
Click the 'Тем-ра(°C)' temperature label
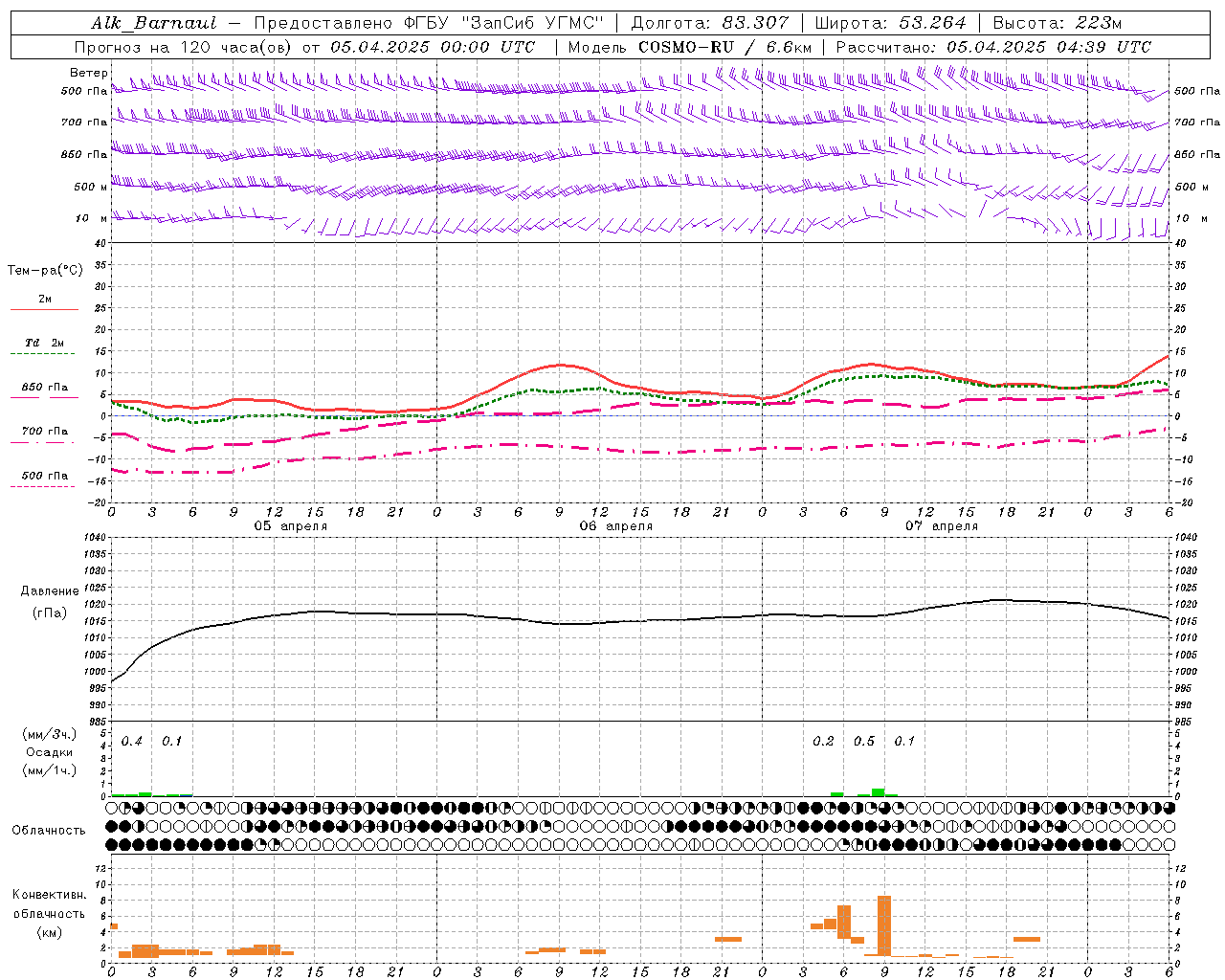coord(45,271)
